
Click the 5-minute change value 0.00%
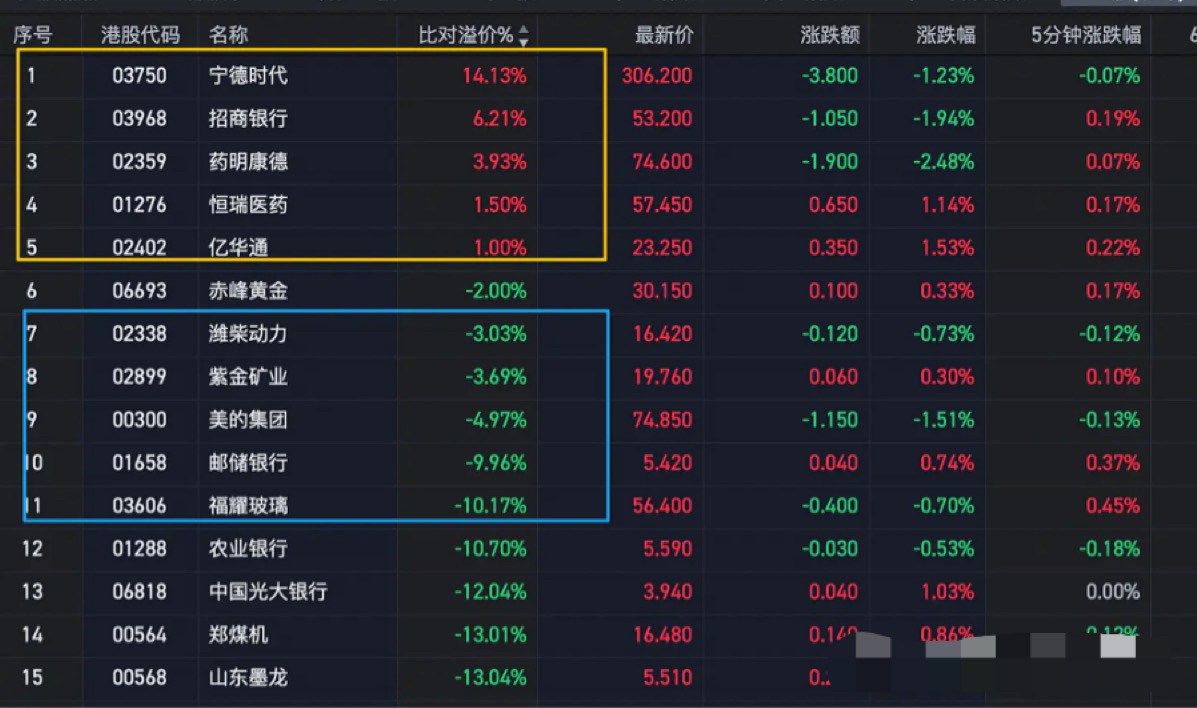point(1113,592)
